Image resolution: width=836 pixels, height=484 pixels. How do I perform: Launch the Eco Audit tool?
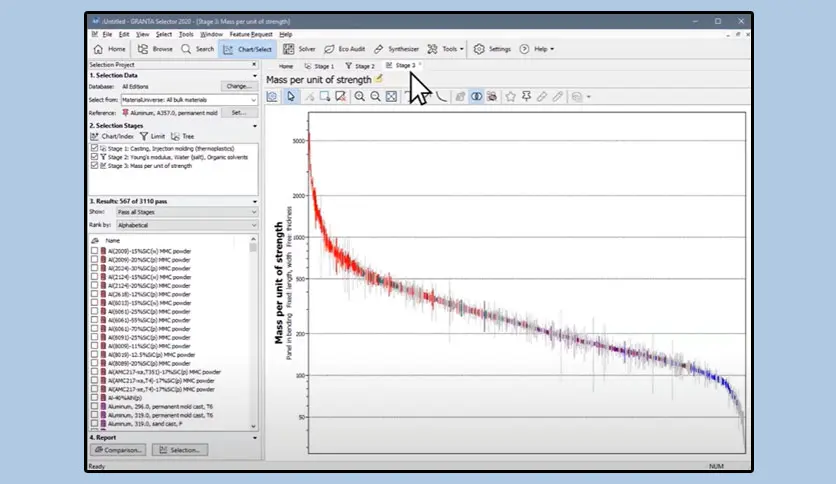click(x=344, y=49)
